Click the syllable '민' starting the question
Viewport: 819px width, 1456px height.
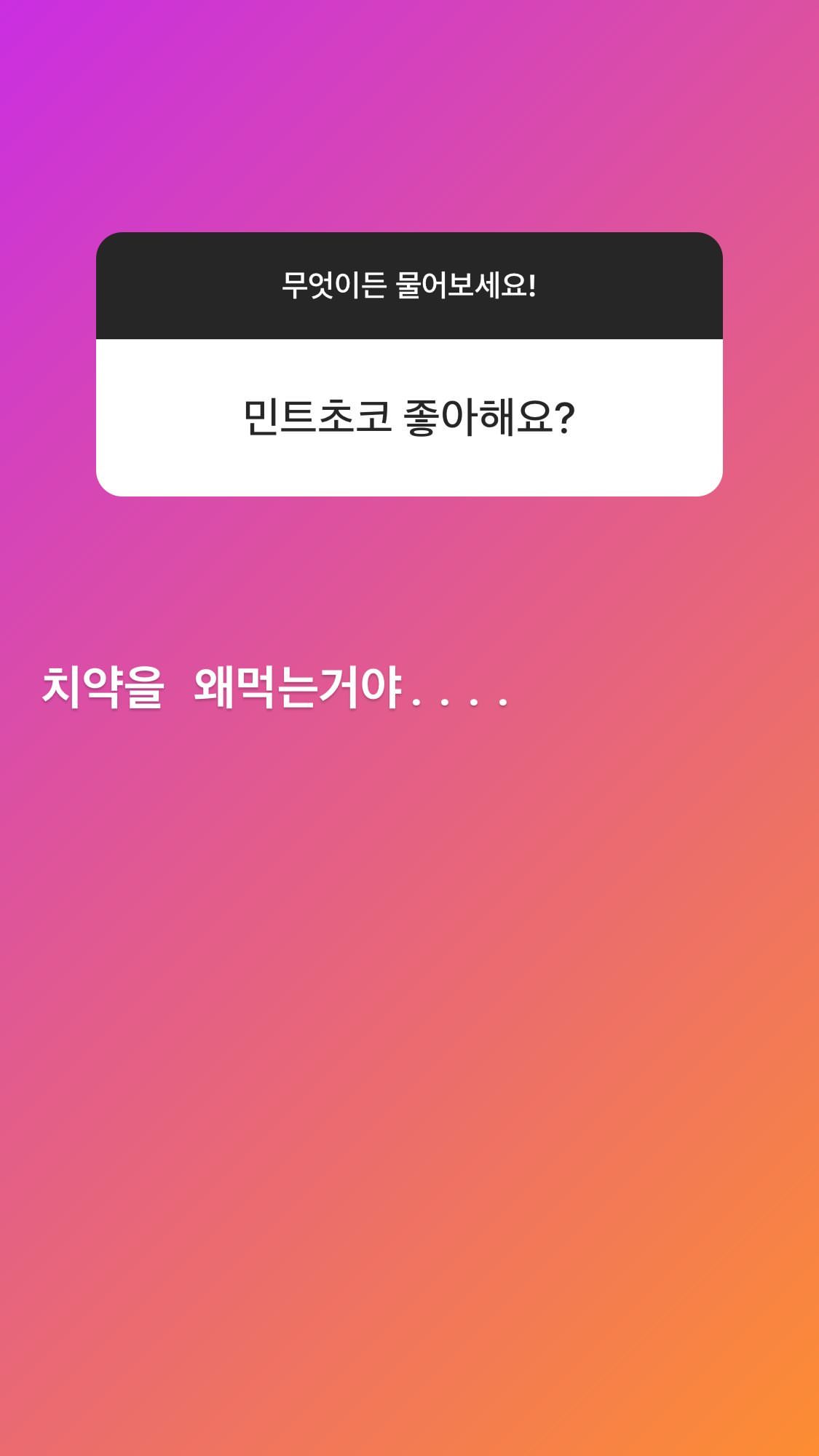pos(261,418)
